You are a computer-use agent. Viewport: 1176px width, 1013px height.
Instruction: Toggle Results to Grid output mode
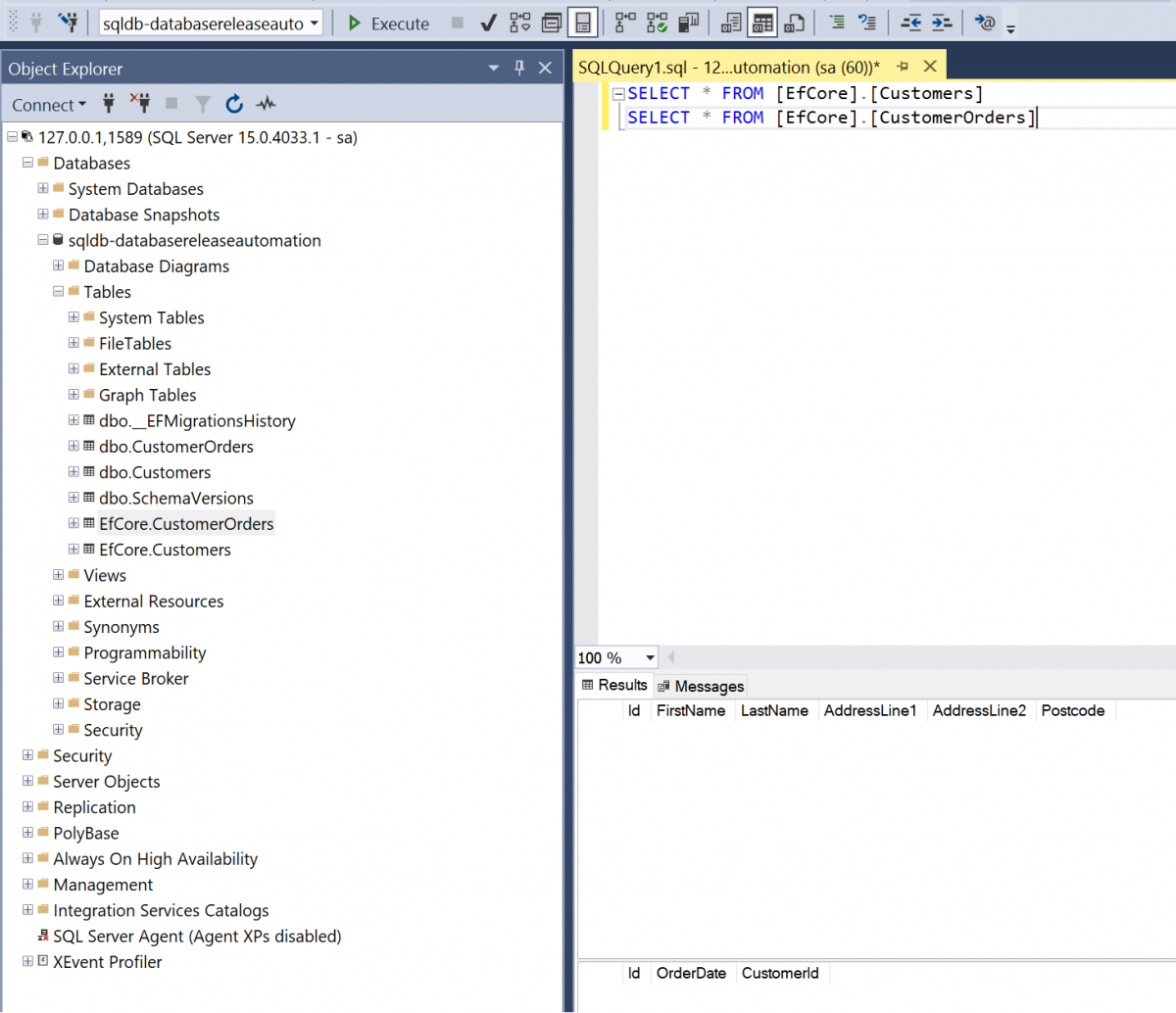[762, 24]
